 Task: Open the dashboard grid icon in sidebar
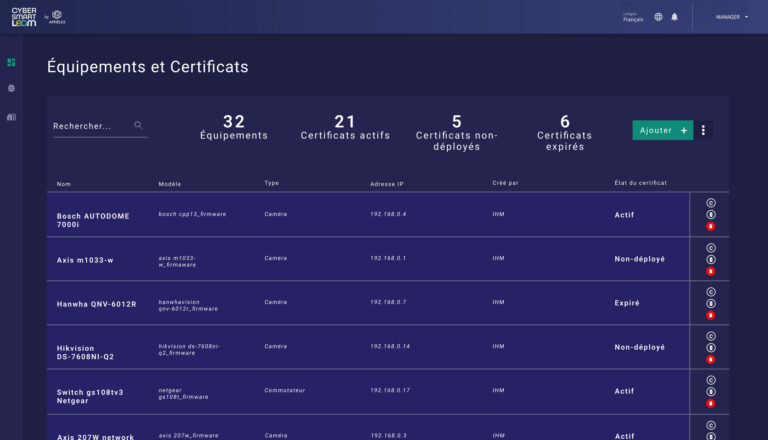tap(11, 62)
